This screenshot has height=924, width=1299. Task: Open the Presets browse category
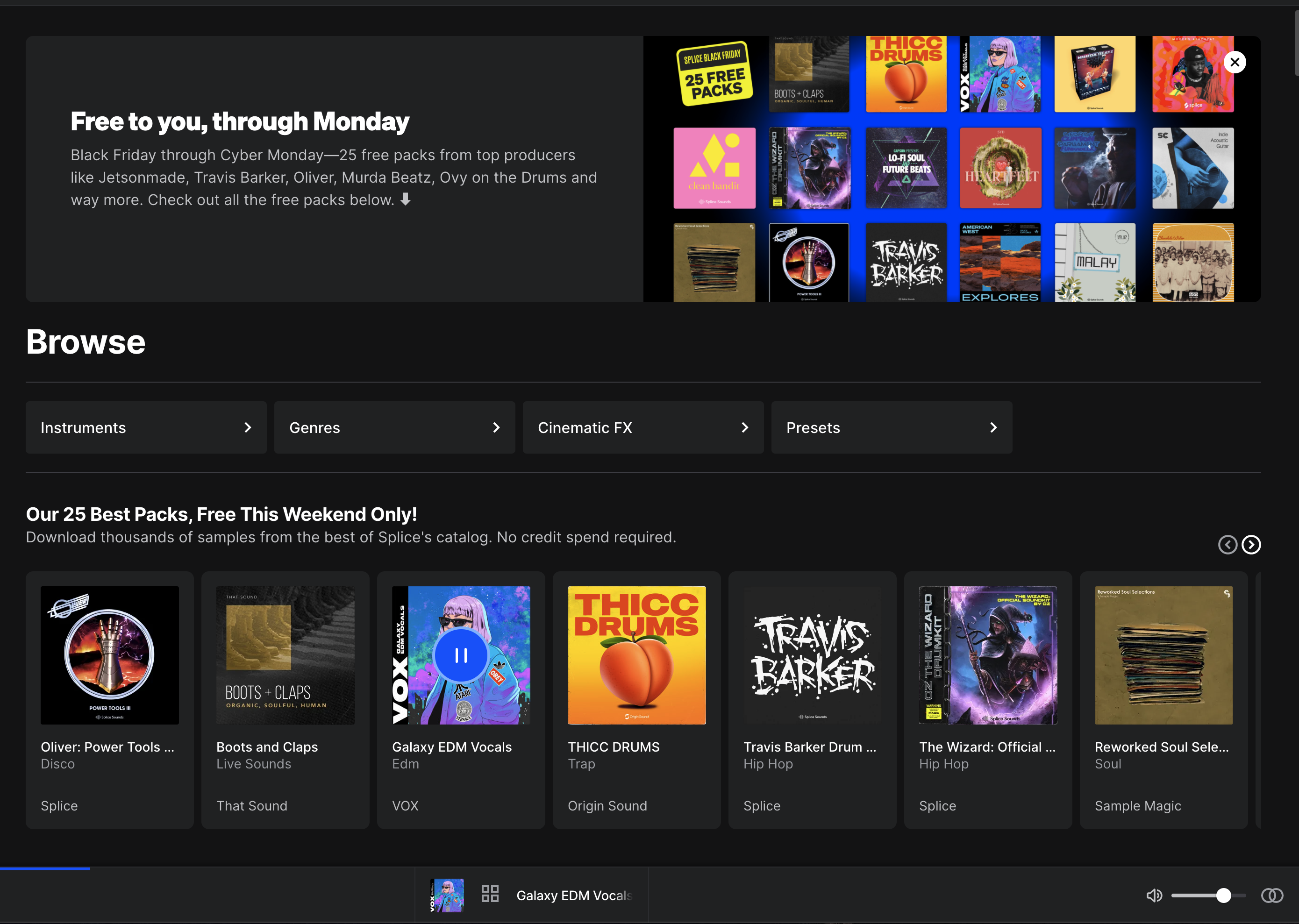(x=892, y=427)
